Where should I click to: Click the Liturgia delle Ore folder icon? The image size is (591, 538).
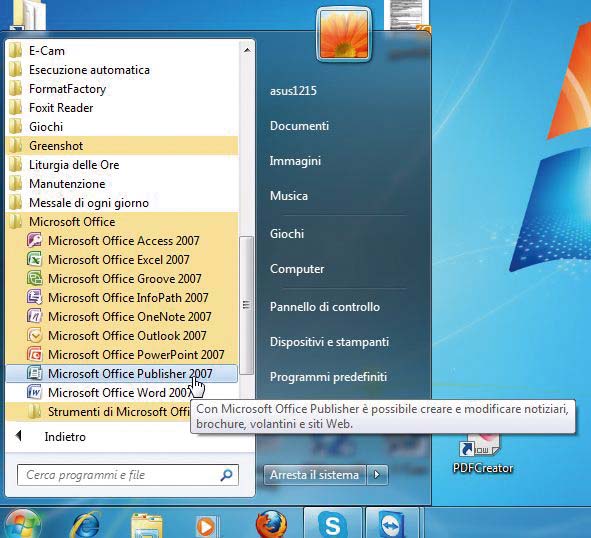(15, 165)
